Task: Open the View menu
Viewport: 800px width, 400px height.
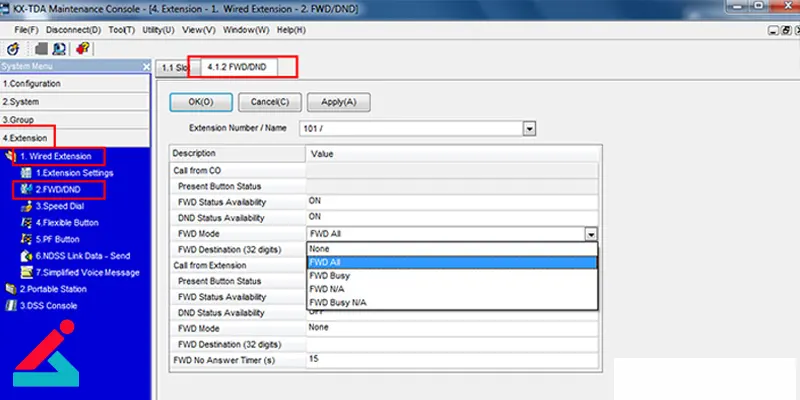Action: click(198, 30)
